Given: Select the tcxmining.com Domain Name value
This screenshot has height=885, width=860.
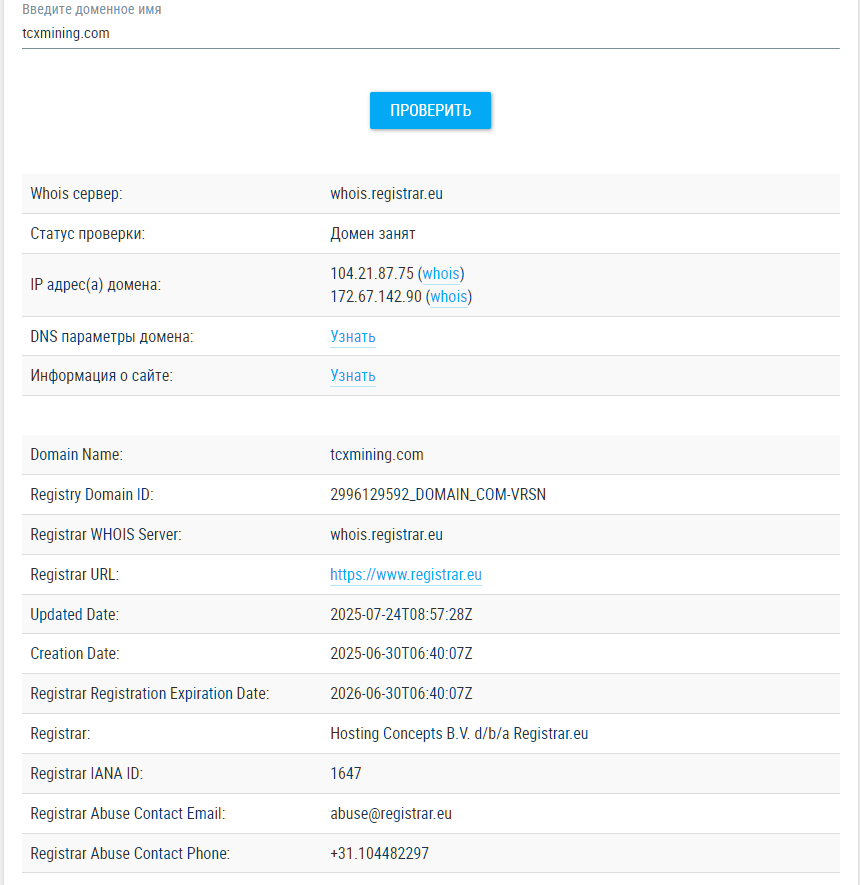Looking at the screenshot, I should pyautogui.click(x=377, y=455).
